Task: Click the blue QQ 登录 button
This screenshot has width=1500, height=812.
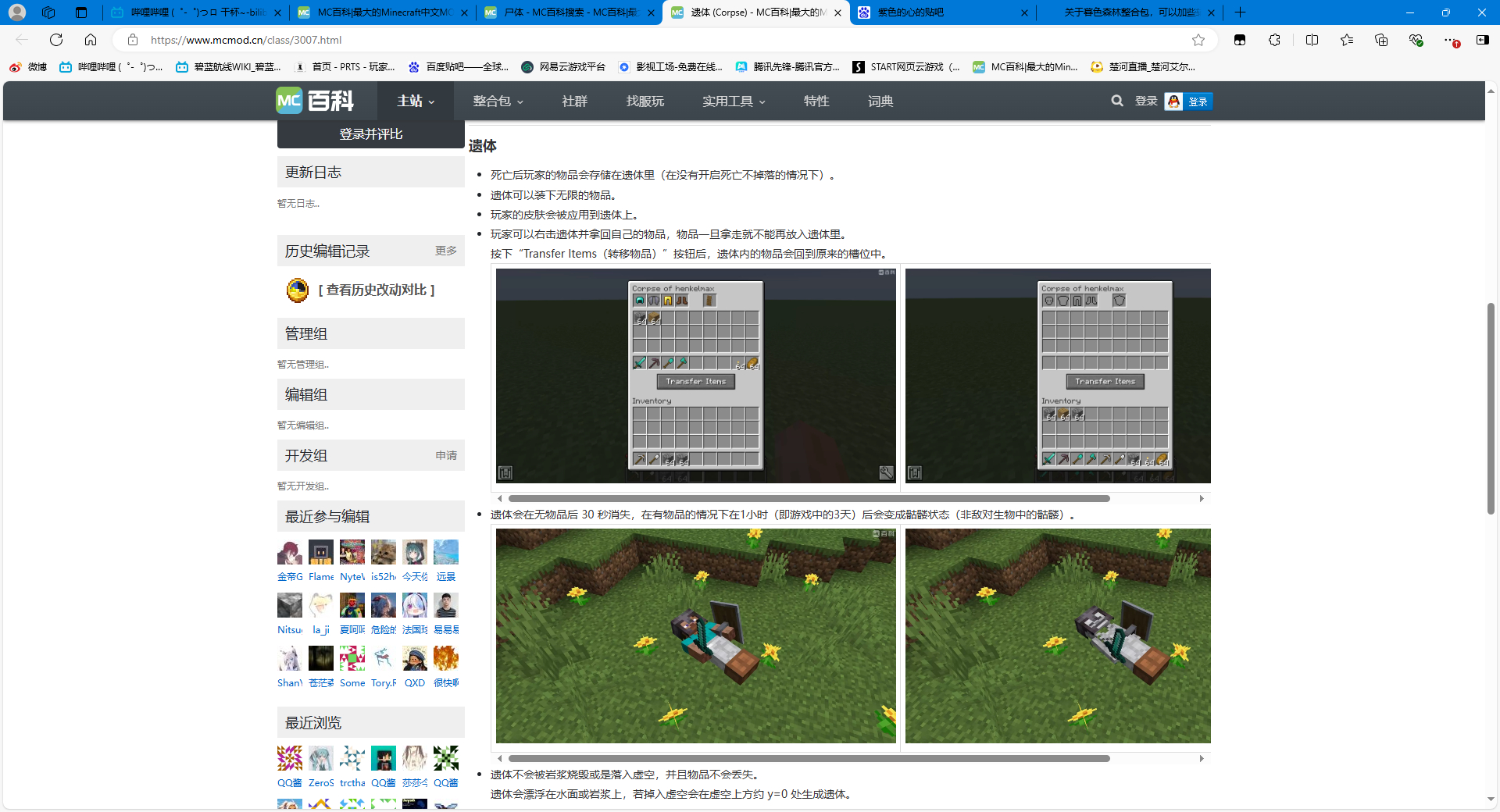Action: (1198, 101)
